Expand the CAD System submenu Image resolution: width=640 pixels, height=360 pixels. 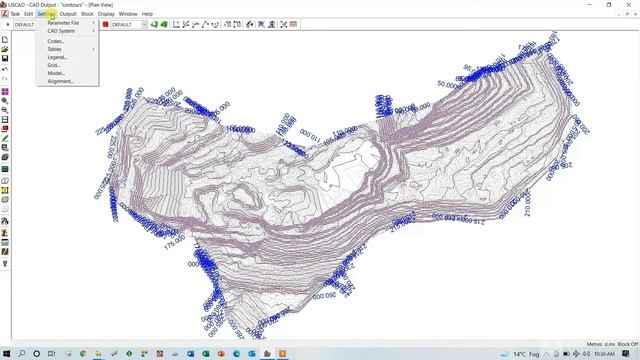pyautogui.click(x=67, y=31)
